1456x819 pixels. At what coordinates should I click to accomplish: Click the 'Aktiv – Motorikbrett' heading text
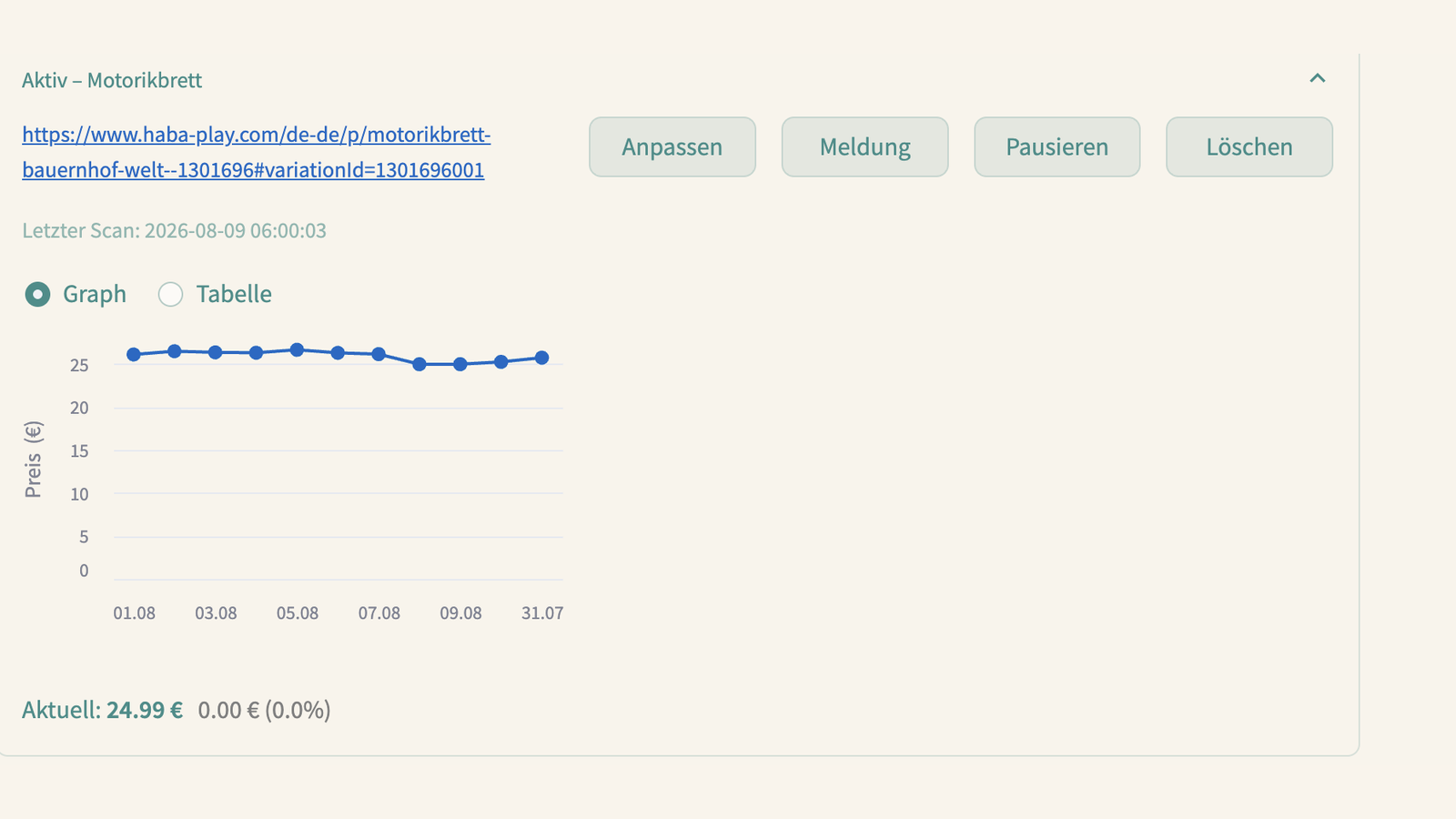coord(112,80)
